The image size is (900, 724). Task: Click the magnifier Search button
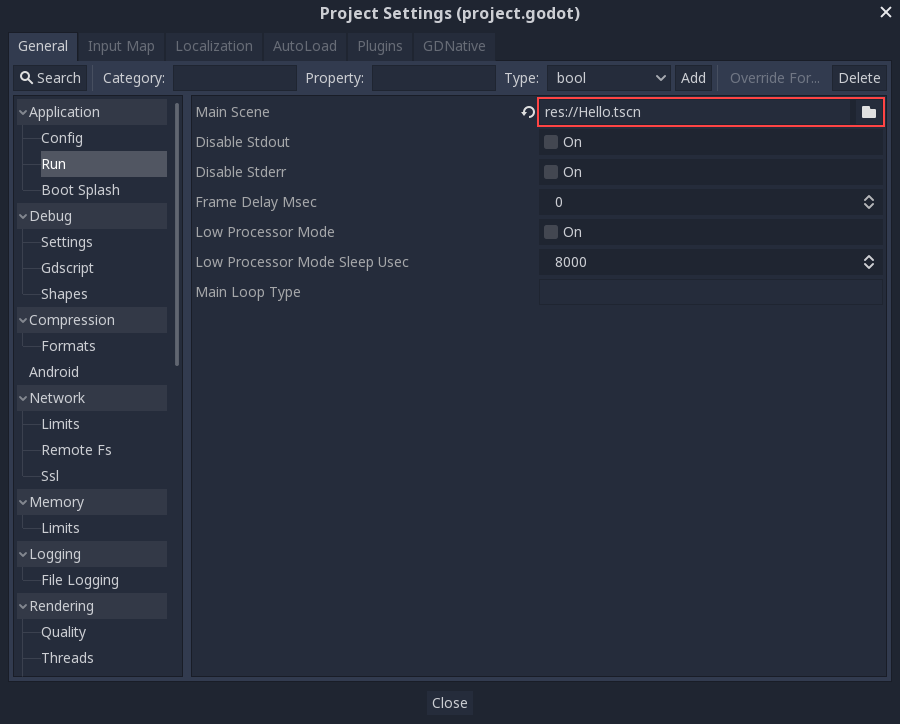click(51, 78)
